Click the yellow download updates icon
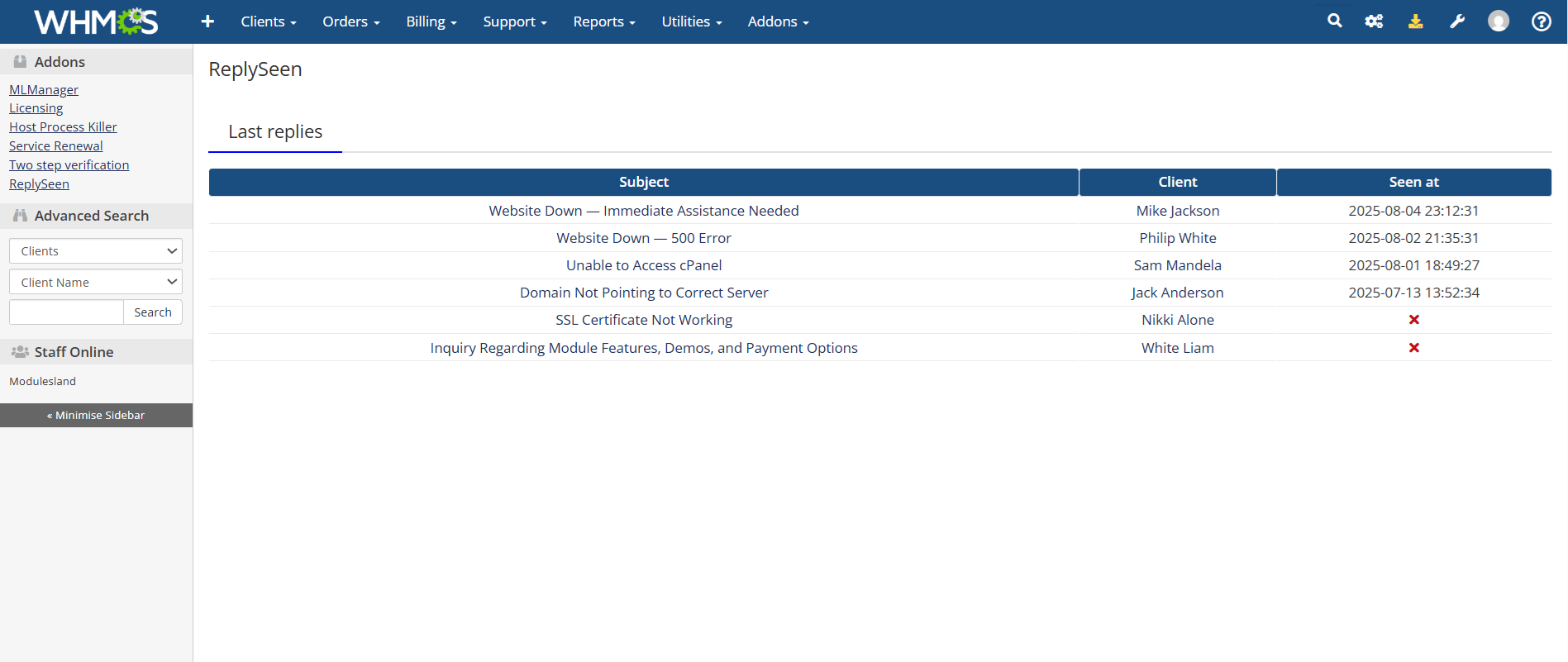1568x662 pixels. pyautogui.click(x=1416, y=21)
